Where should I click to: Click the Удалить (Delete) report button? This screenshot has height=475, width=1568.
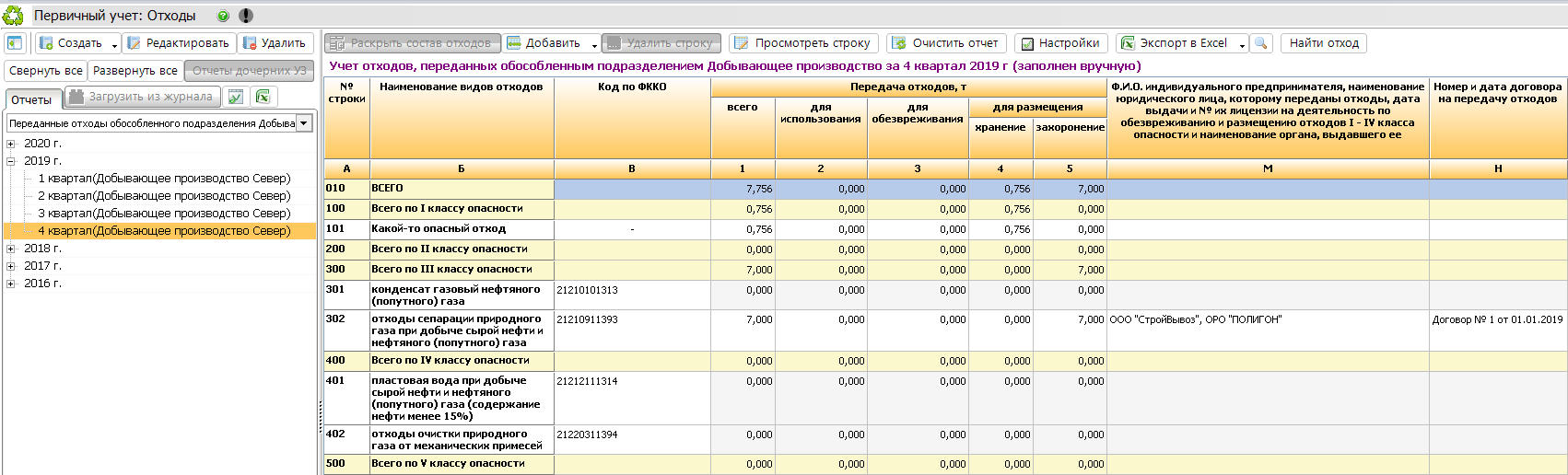click(x=275, y=43)
